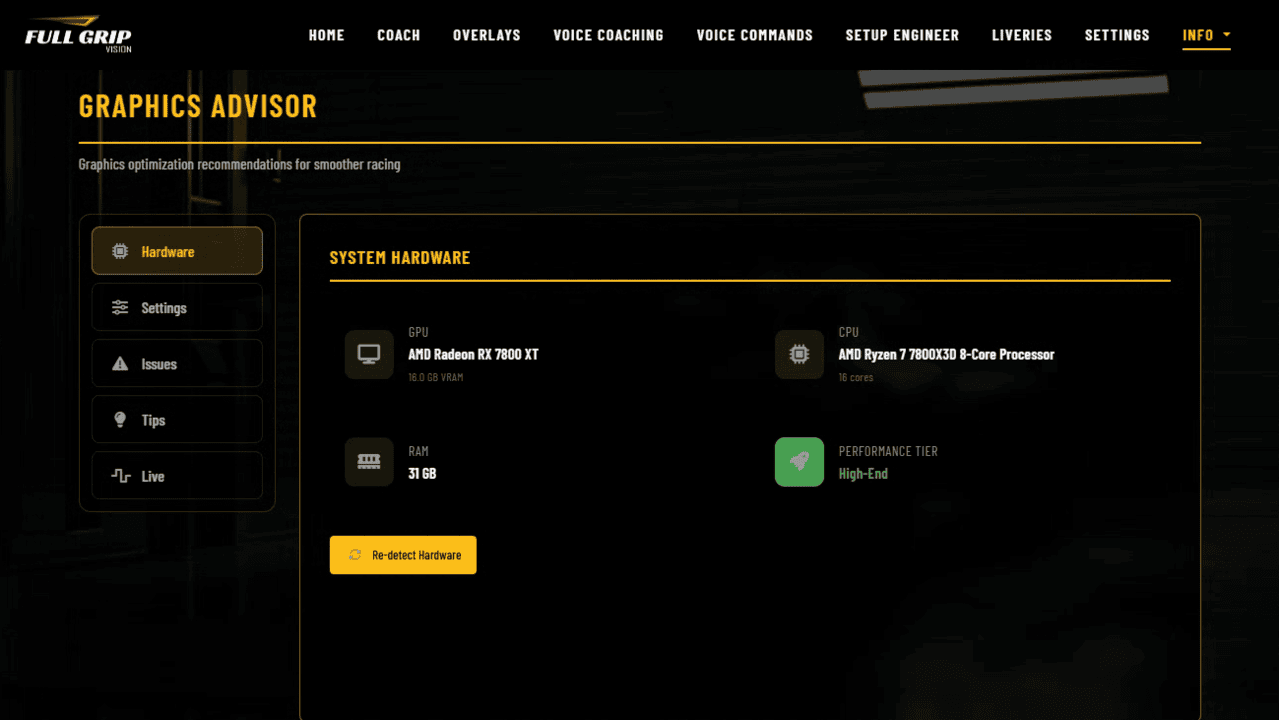Image resolution: width=1279 pixels, height=720 pixels.
Task: Open the Liveries page
Action: click(1021, 35)
